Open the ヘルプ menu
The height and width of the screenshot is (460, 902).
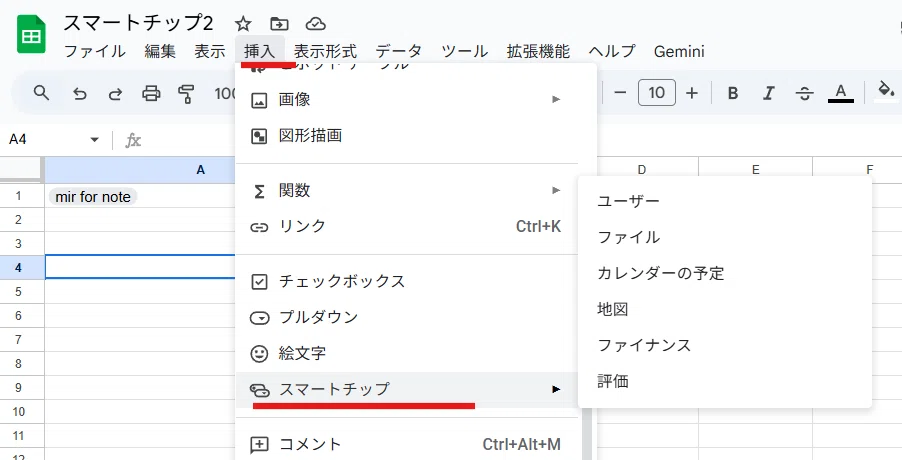tap(611, 51)
